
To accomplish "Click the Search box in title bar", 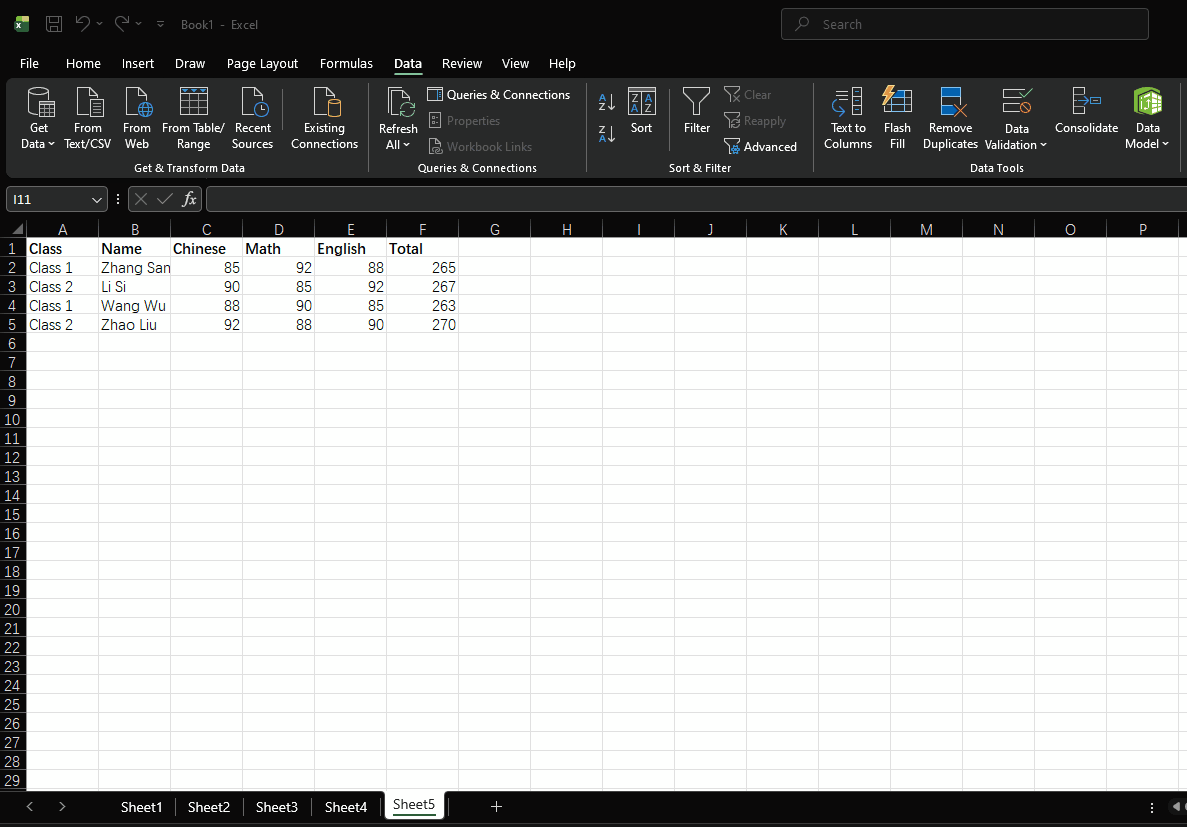I will click(965, 24).
